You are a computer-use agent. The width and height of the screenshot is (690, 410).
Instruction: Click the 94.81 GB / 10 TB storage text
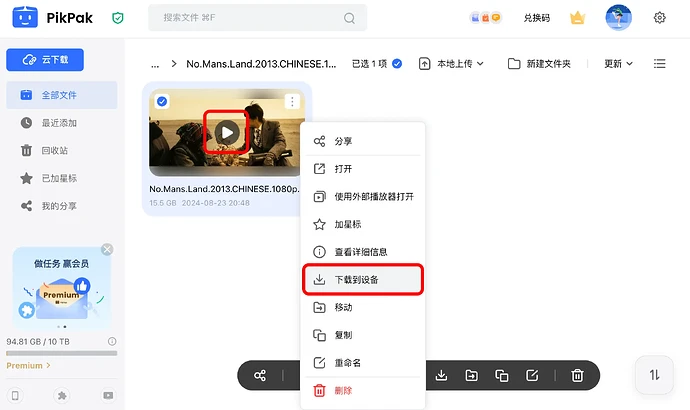[x=38, y=342]
